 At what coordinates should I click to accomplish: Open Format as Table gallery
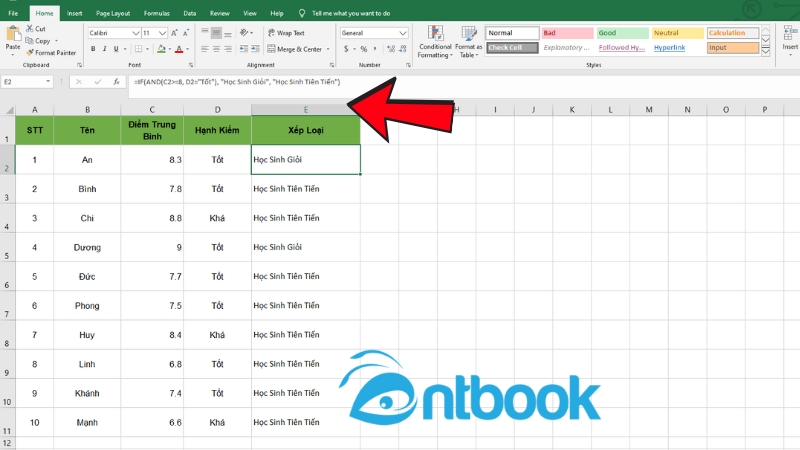pos(468,42)
